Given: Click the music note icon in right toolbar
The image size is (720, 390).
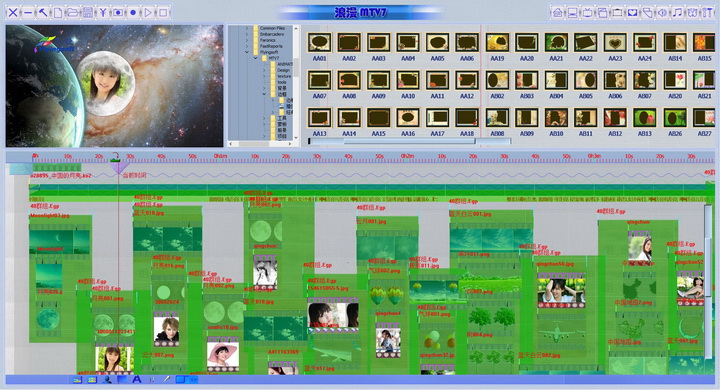Looking at the screenshot, I should coord(678,12).
